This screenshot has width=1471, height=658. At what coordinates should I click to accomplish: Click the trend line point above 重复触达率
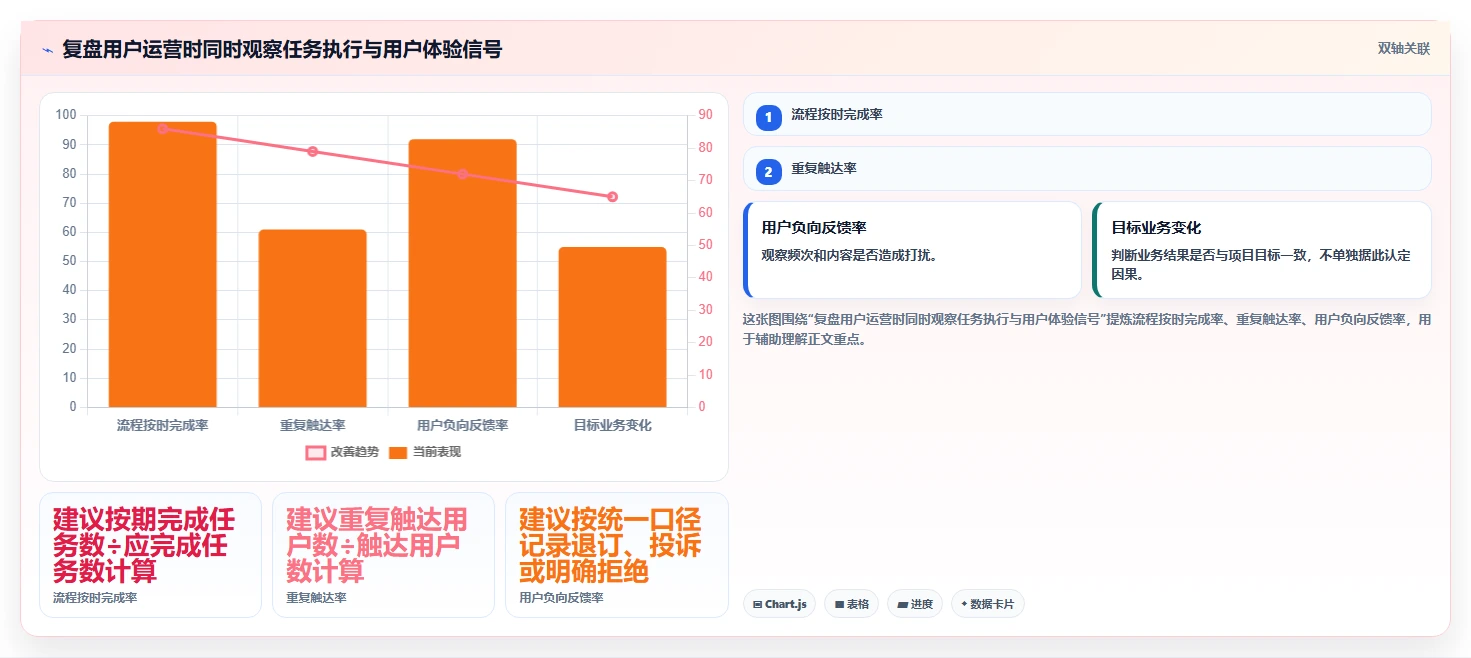(x=313, y=151)
